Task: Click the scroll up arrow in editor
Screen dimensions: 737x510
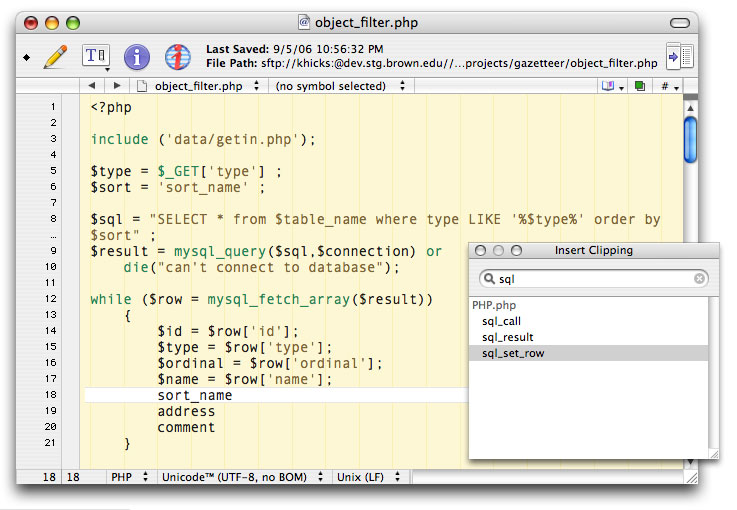Action: coord(690,108)
